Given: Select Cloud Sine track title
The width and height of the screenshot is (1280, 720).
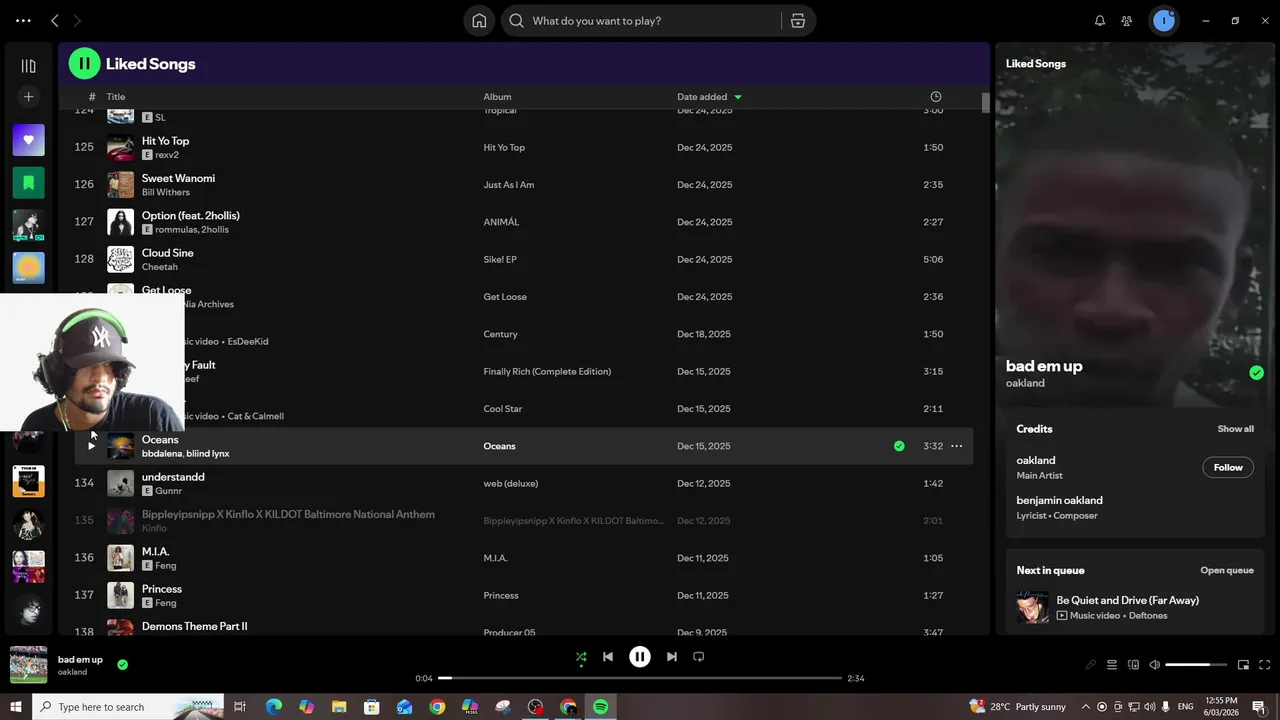Looking at the screenshot, I should 168,253.
